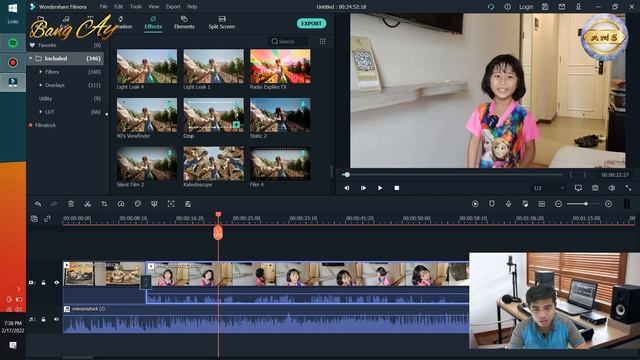Open the File menu
640x360 pixels.
[104, 7]
